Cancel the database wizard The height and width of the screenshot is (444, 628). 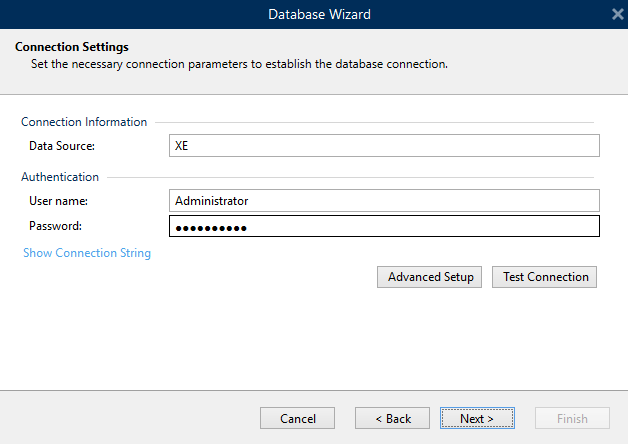tap(297, 418)
